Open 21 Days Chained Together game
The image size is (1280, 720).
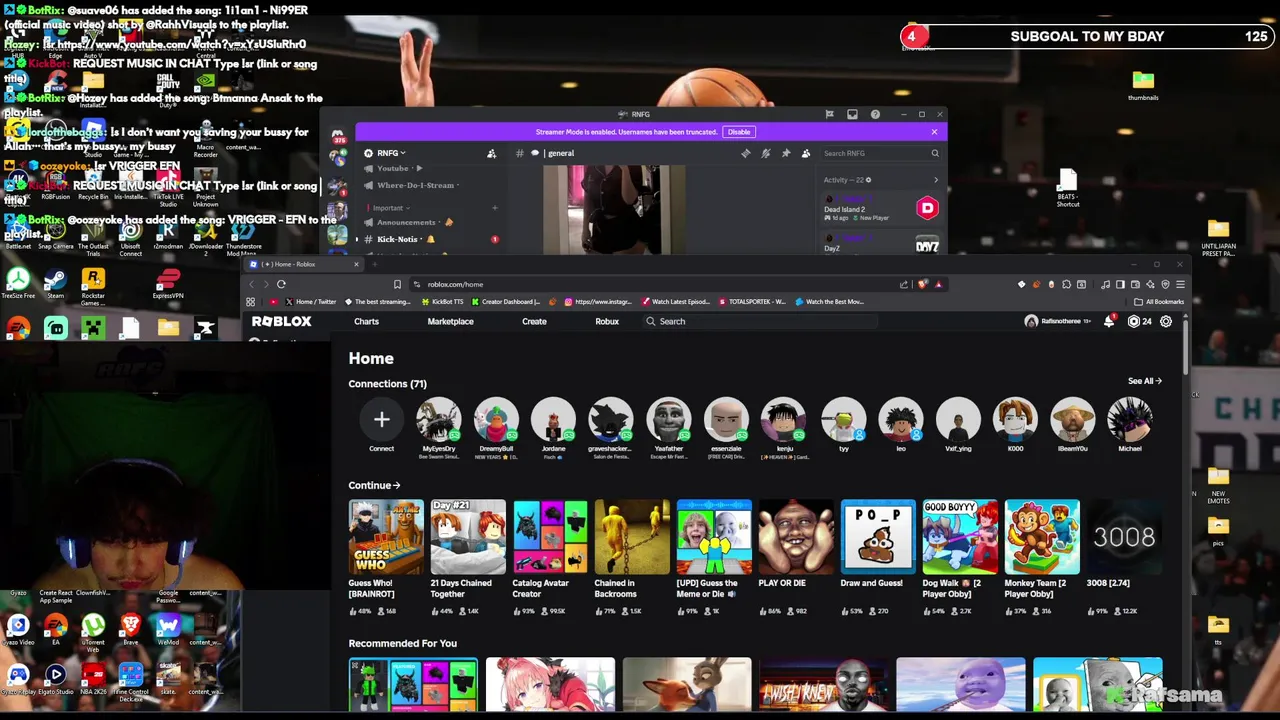point(468,537)
